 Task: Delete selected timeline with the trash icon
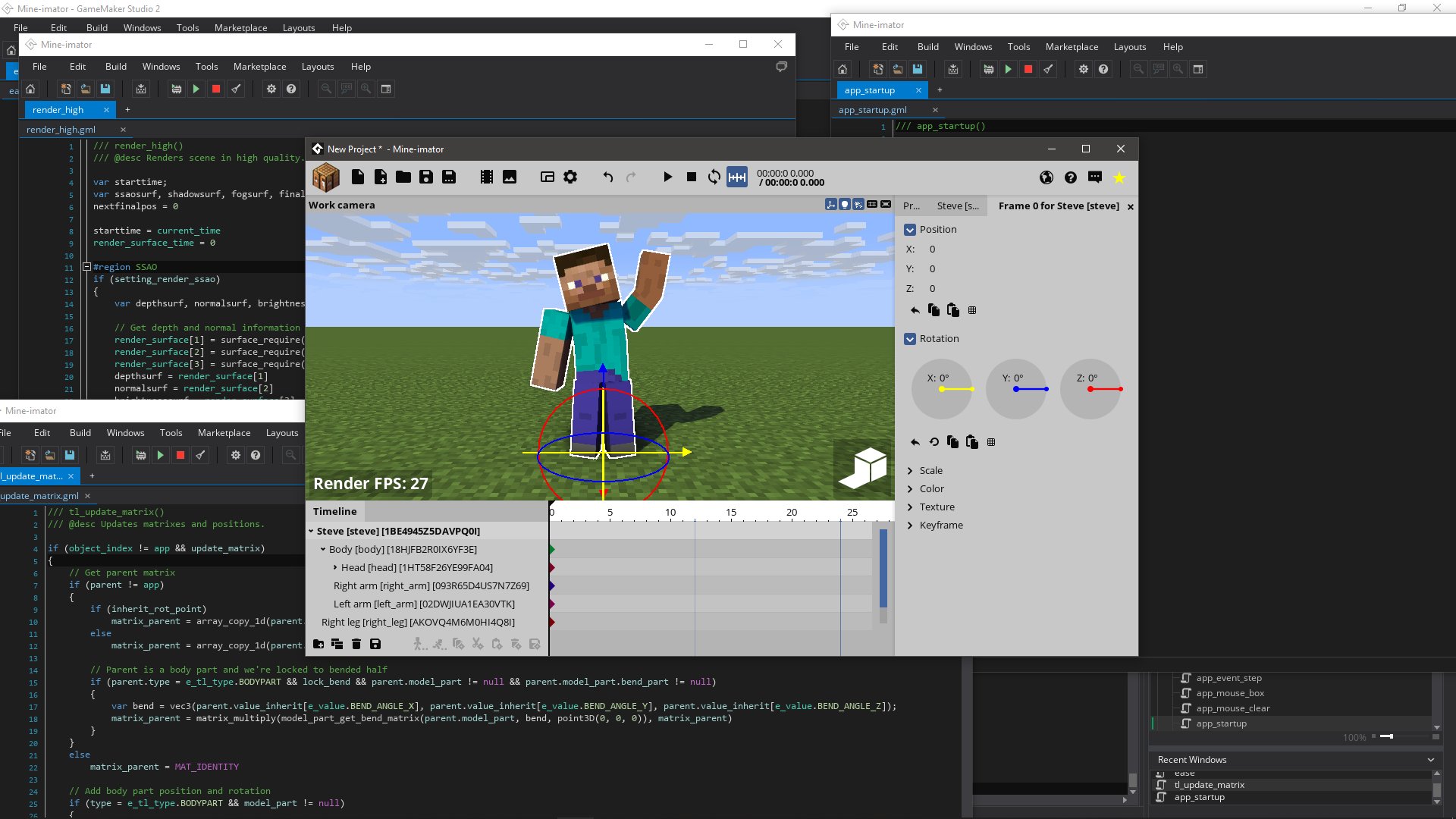[x=356, y=644]
